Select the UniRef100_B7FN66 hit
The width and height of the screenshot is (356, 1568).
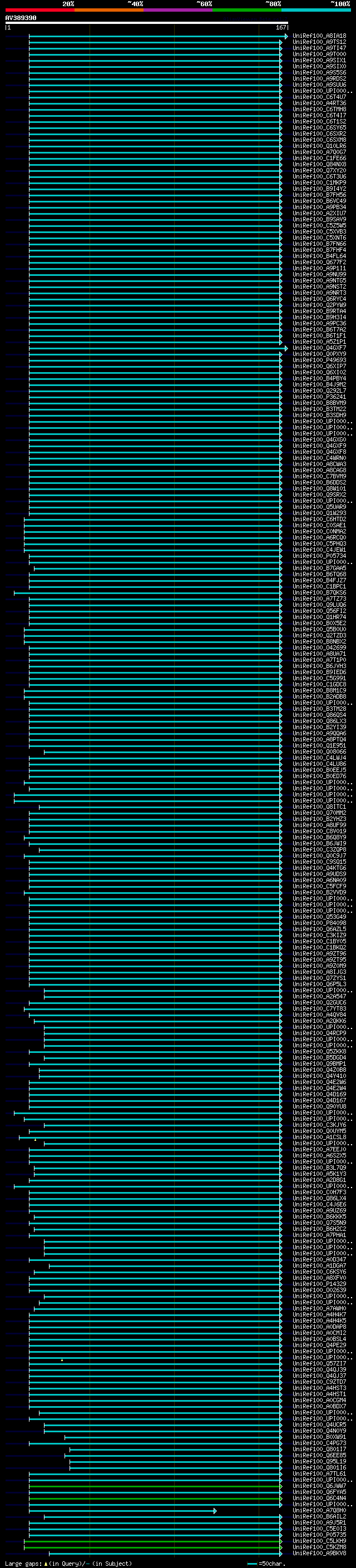319,244
